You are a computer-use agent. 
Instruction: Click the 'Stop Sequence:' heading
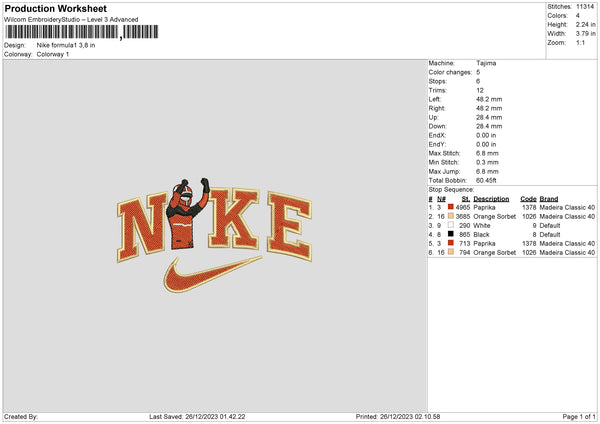pyautogui.click(x=451, y=189)
